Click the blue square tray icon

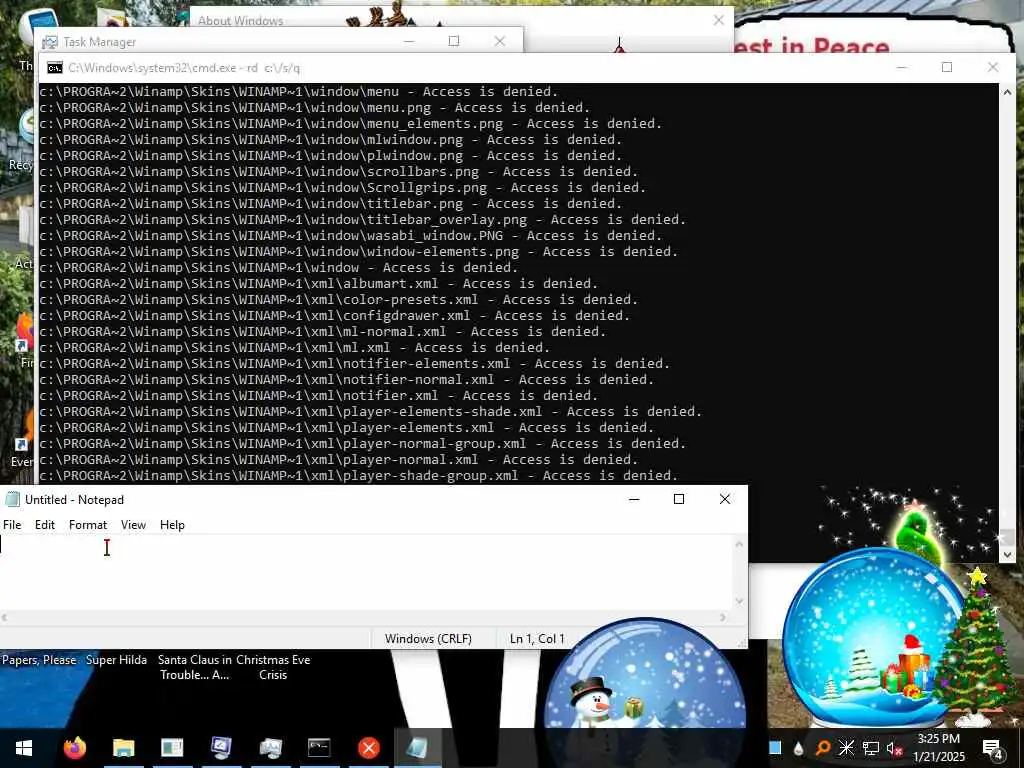point(775,748)
